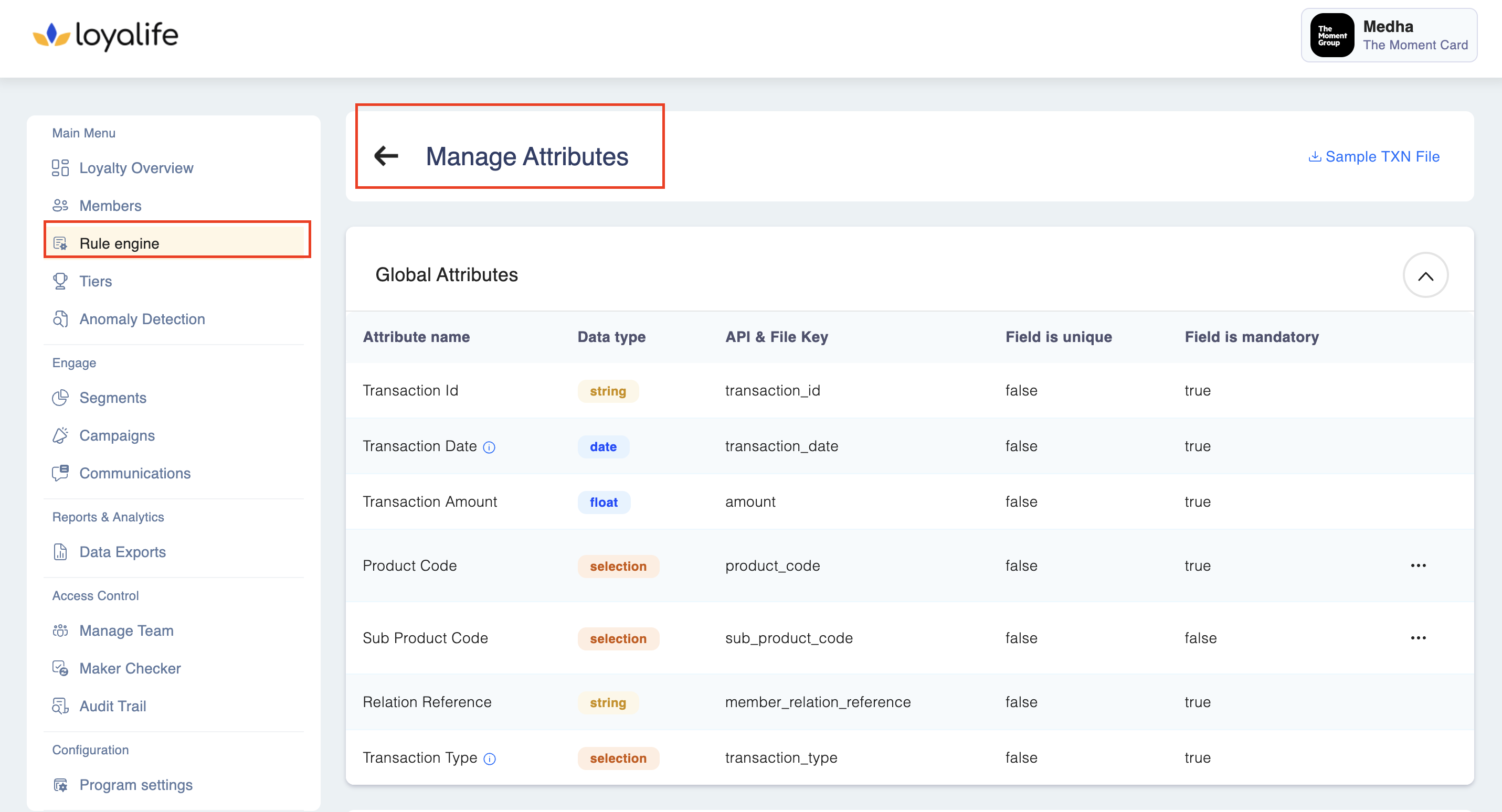Open Program settings under Configuration

click(x=135, y=785)
